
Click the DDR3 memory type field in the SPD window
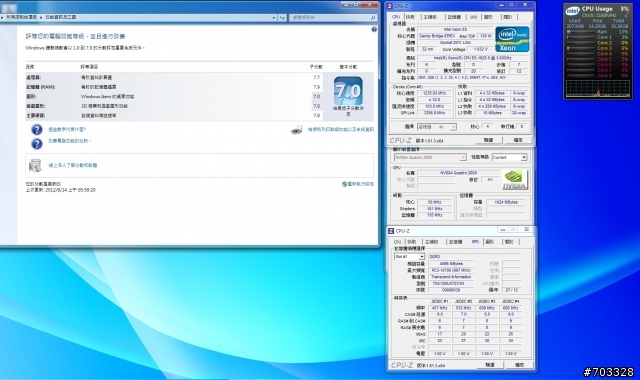474,257
